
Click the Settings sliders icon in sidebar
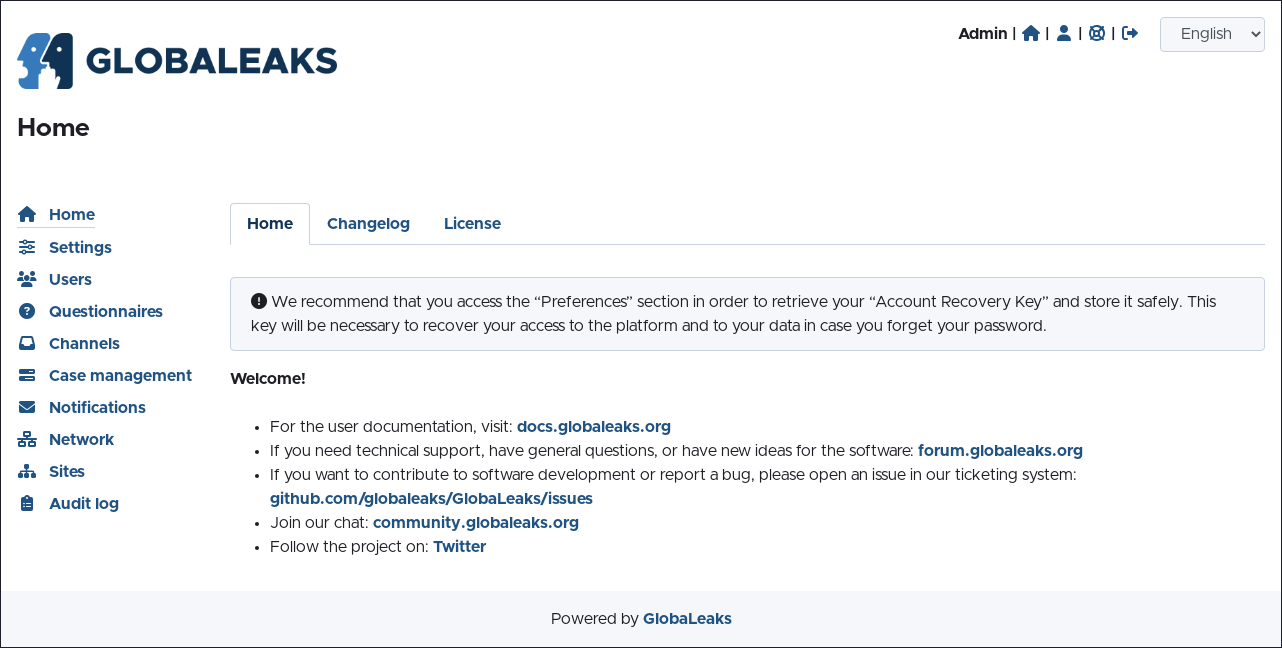coord(27,247)
